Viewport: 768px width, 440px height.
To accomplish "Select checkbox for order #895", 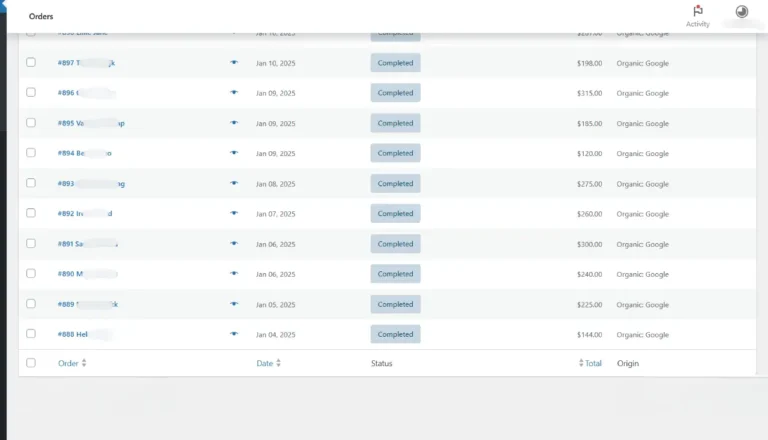I will (31, 123).
